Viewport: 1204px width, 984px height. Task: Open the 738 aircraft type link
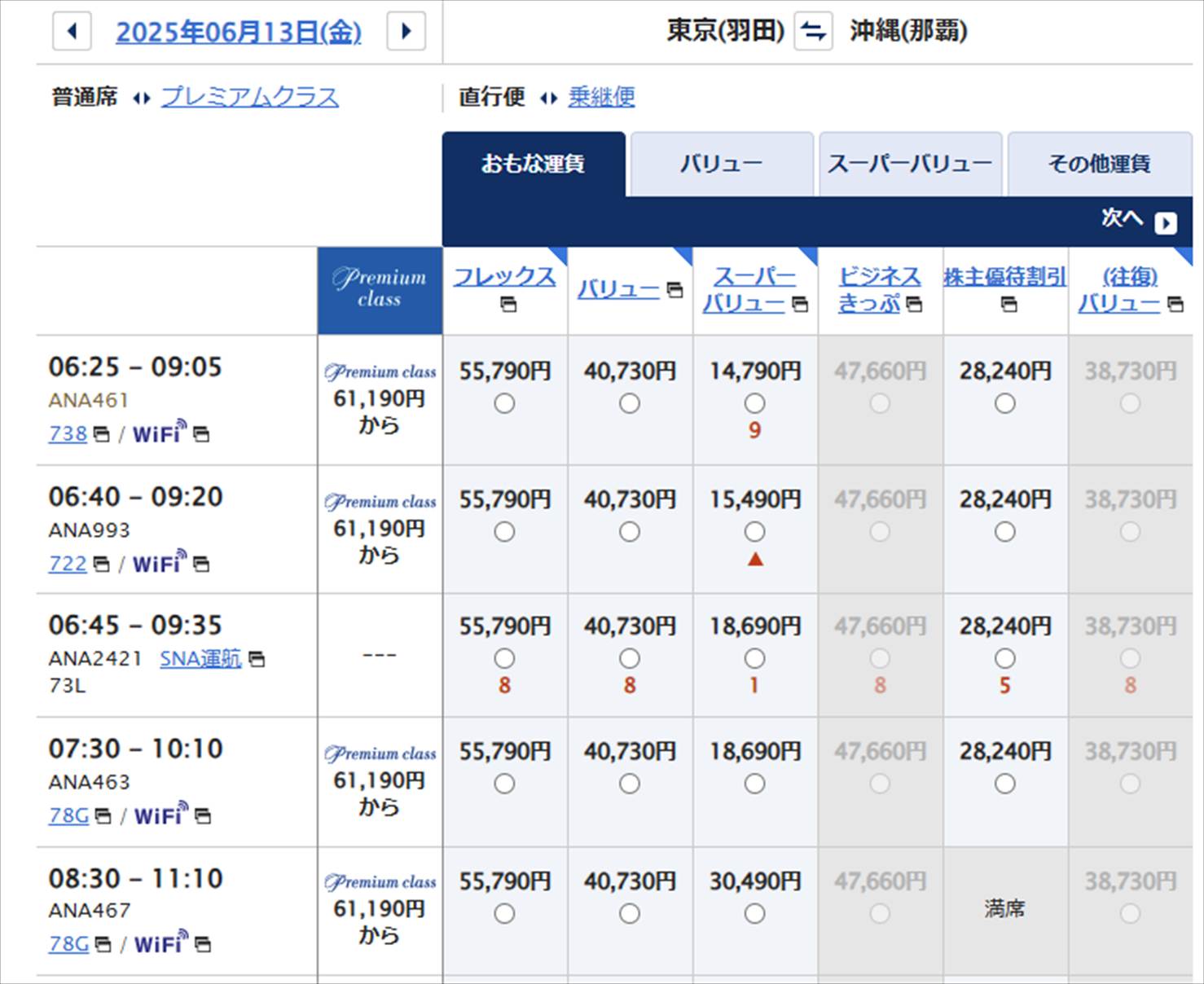(x=68, y=433)
